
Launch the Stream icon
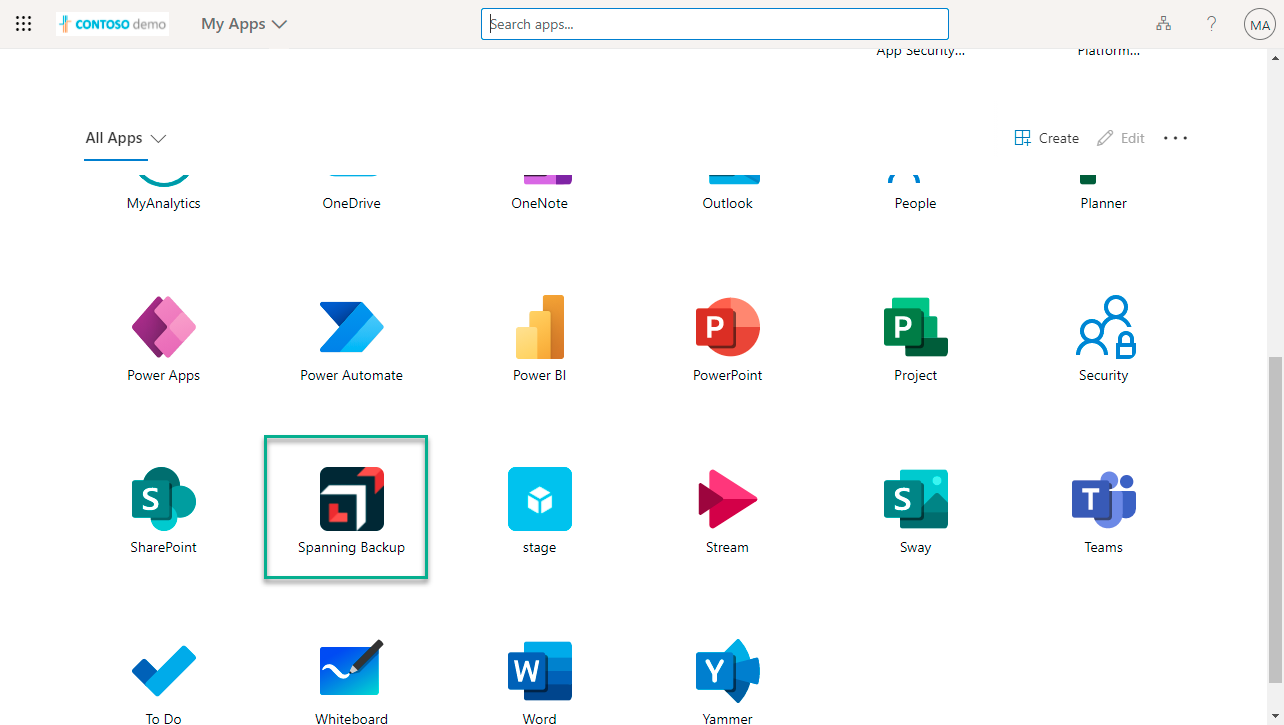pos(728,499)
